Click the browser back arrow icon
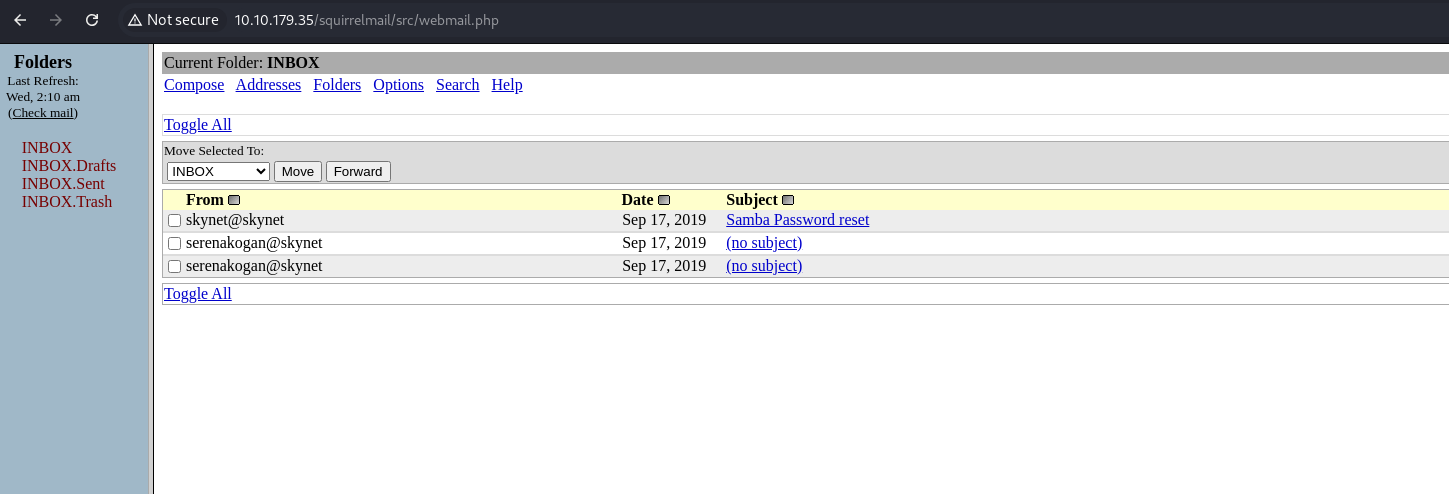 click(x=20, y=20)
